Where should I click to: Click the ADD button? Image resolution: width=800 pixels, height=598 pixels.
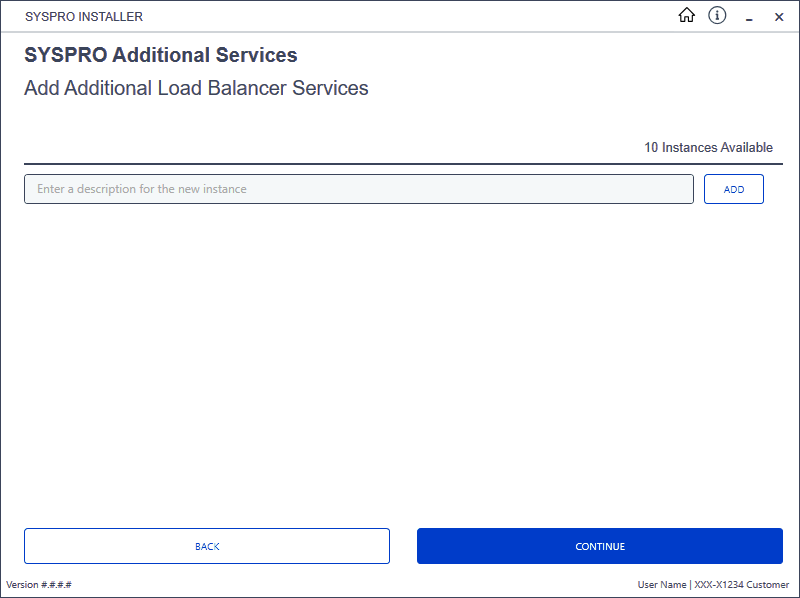pyautogui.click(x=734, y=189)
